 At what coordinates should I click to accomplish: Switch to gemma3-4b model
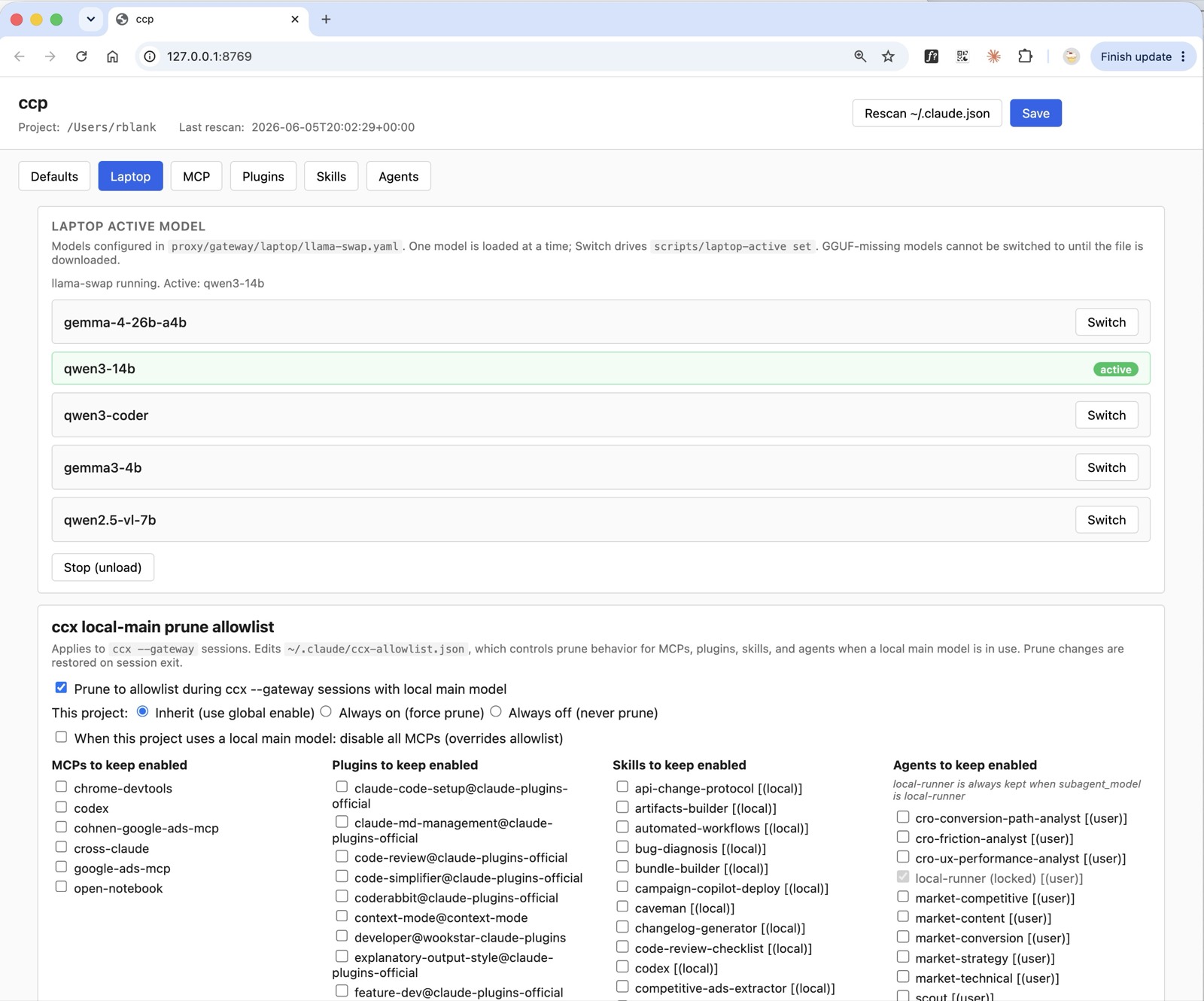click(1106, 467)
